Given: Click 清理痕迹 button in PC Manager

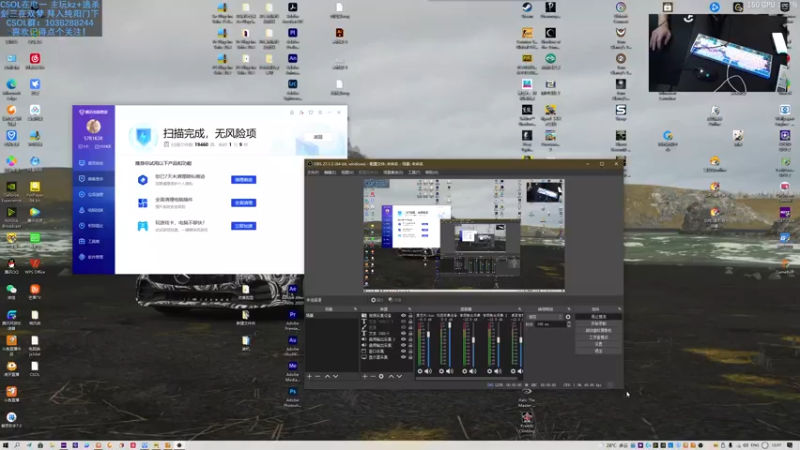Looking at the screenshot, I should [x=243, y=180].
